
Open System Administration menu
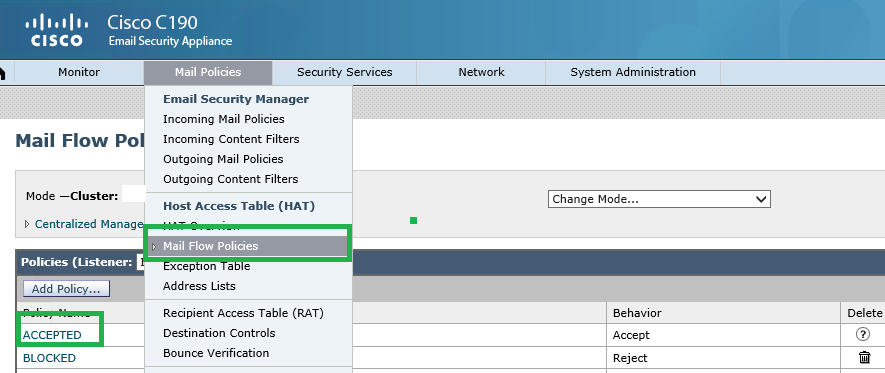(633, 72)
